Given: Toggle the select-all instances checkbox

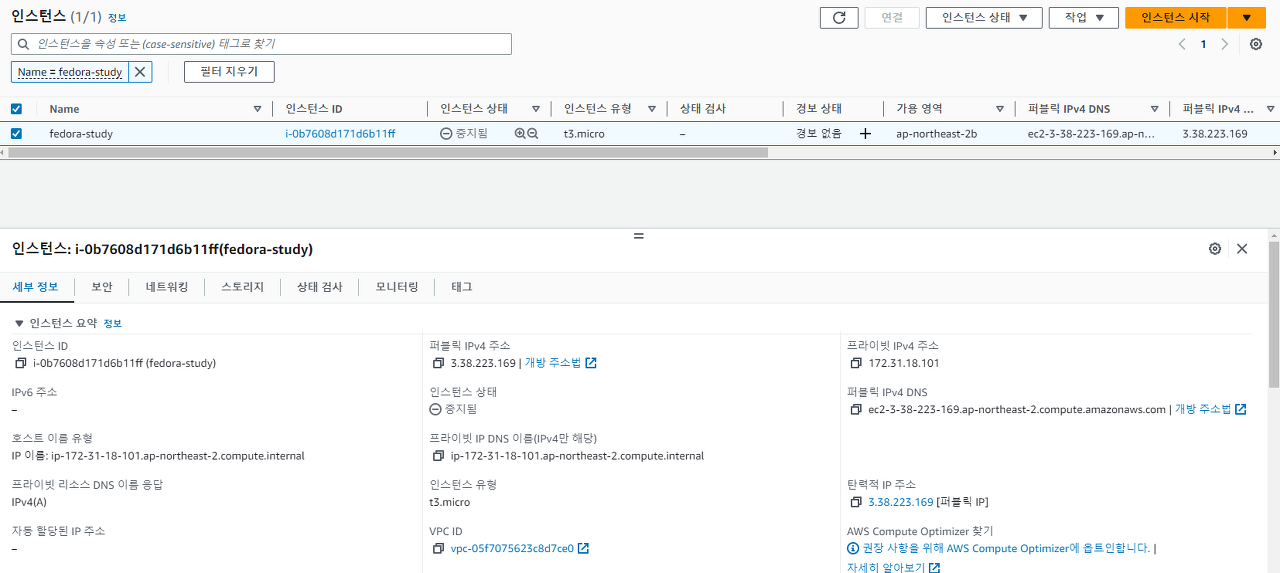Looking at the screenshot, I should point(16,109).
